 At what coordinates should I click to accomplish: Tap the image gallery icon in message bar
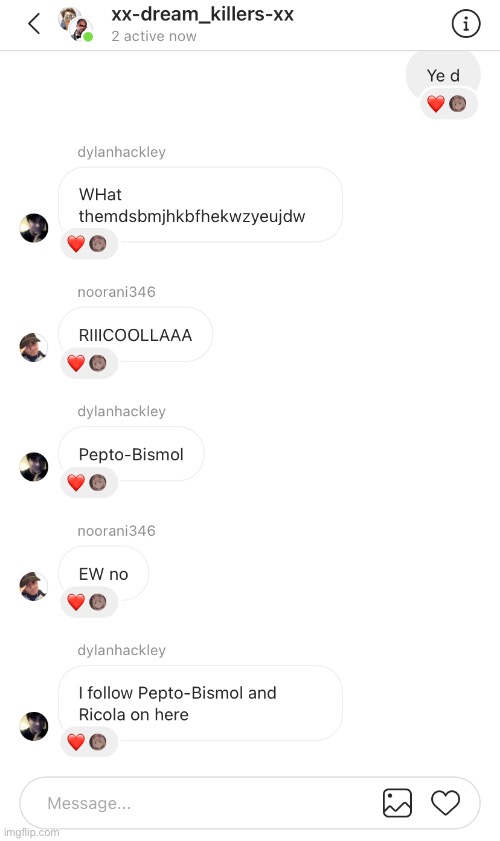397,803
